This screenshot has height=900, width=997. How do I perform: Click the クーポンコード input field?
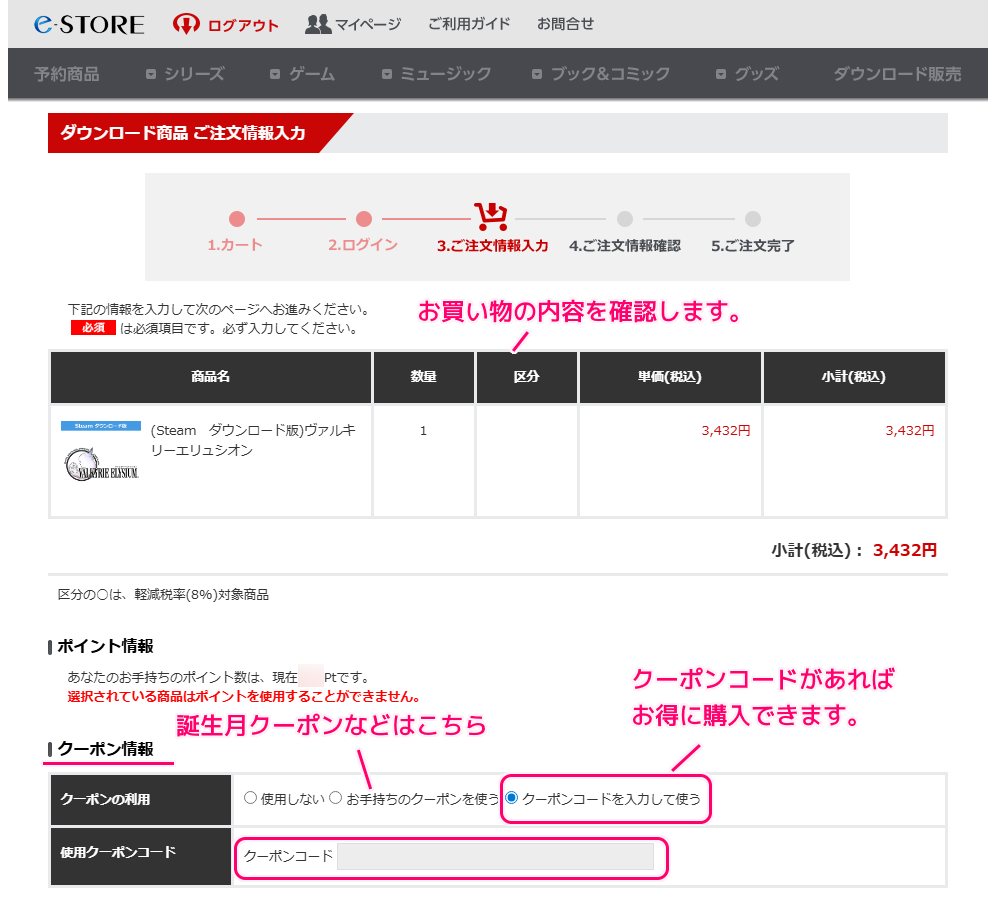pos(500,855)
